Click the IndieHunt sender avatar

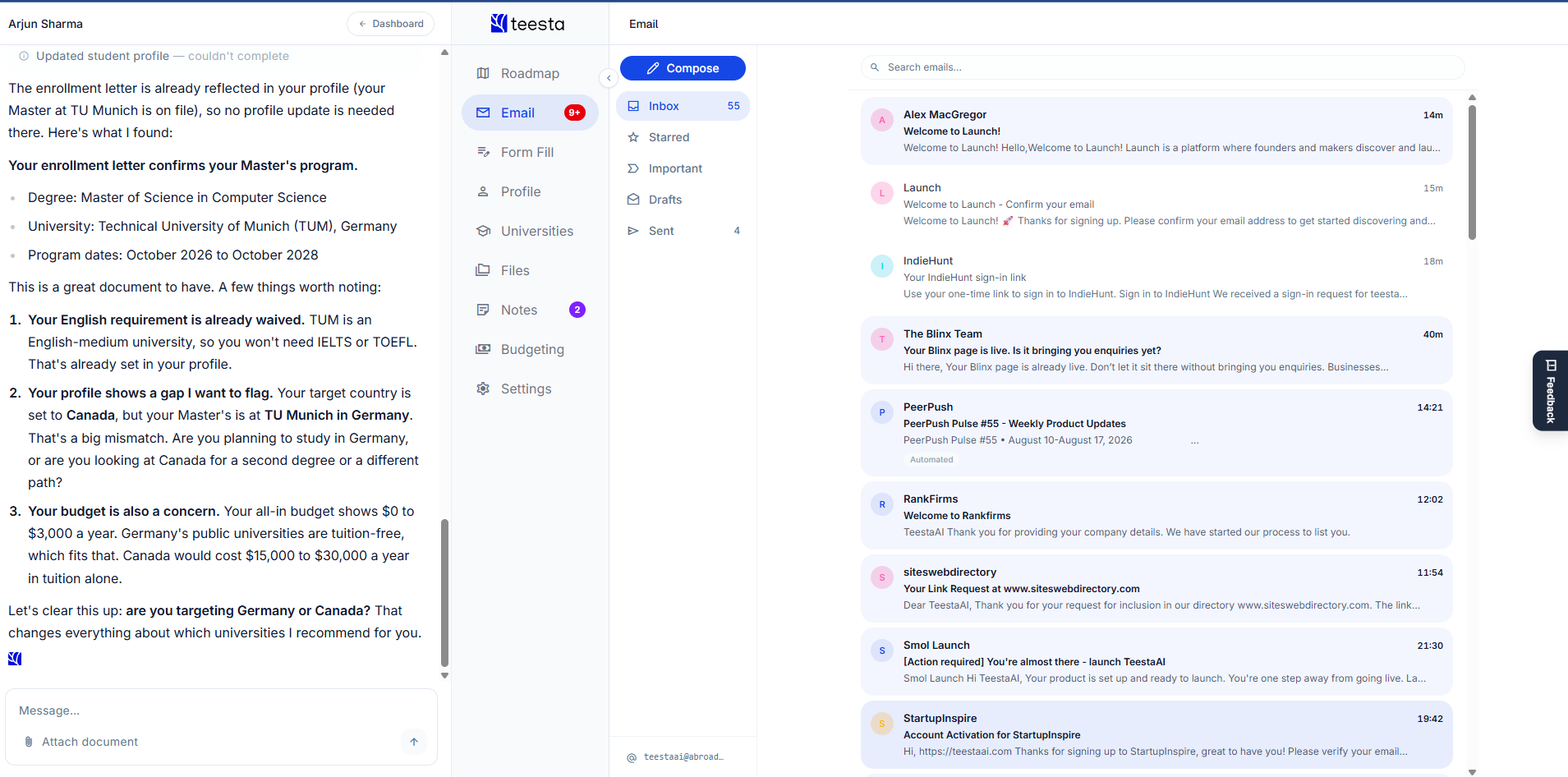point(882,266)
